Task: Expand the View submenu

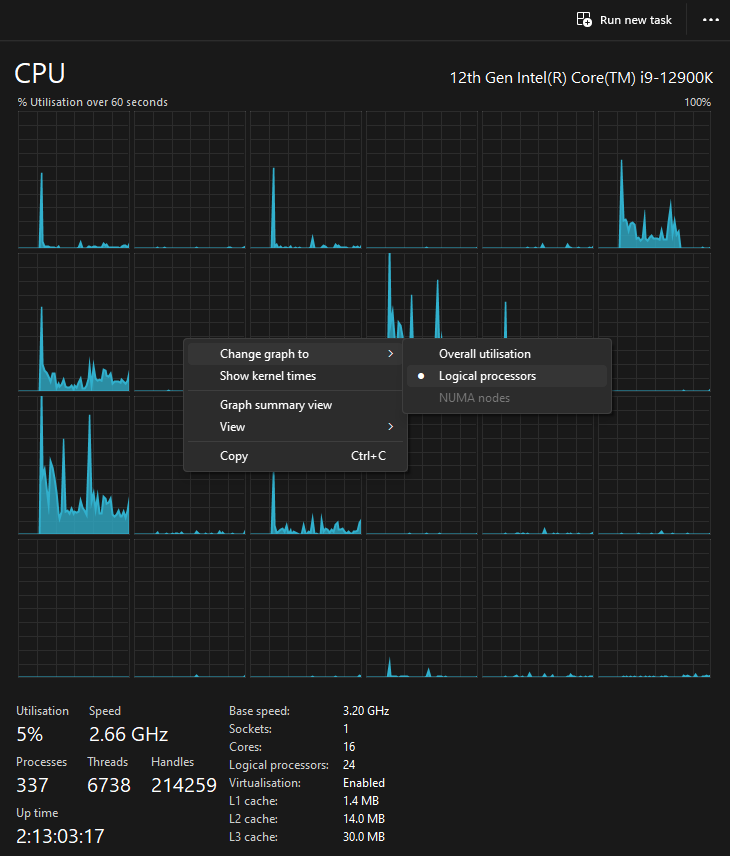Action: [x=231, y=426]
